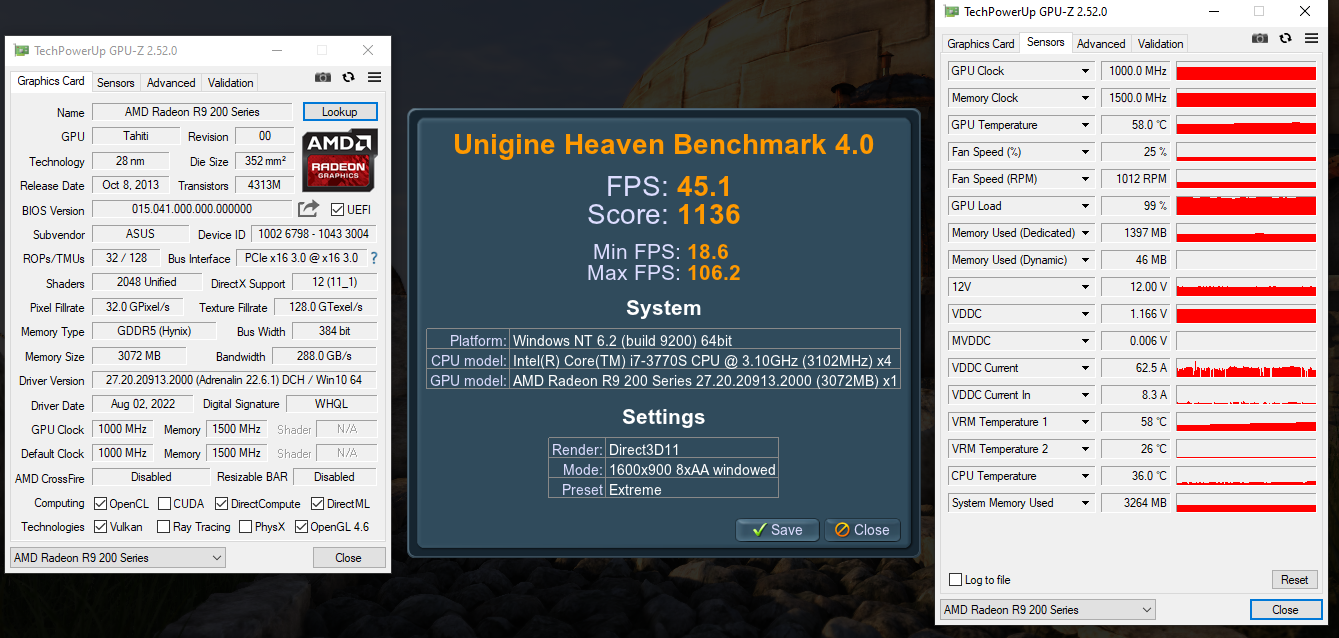This screenshot has height=638, width=1339.
Task: Click the AMD Radeon Graphics logo
Action: [340, 159]
